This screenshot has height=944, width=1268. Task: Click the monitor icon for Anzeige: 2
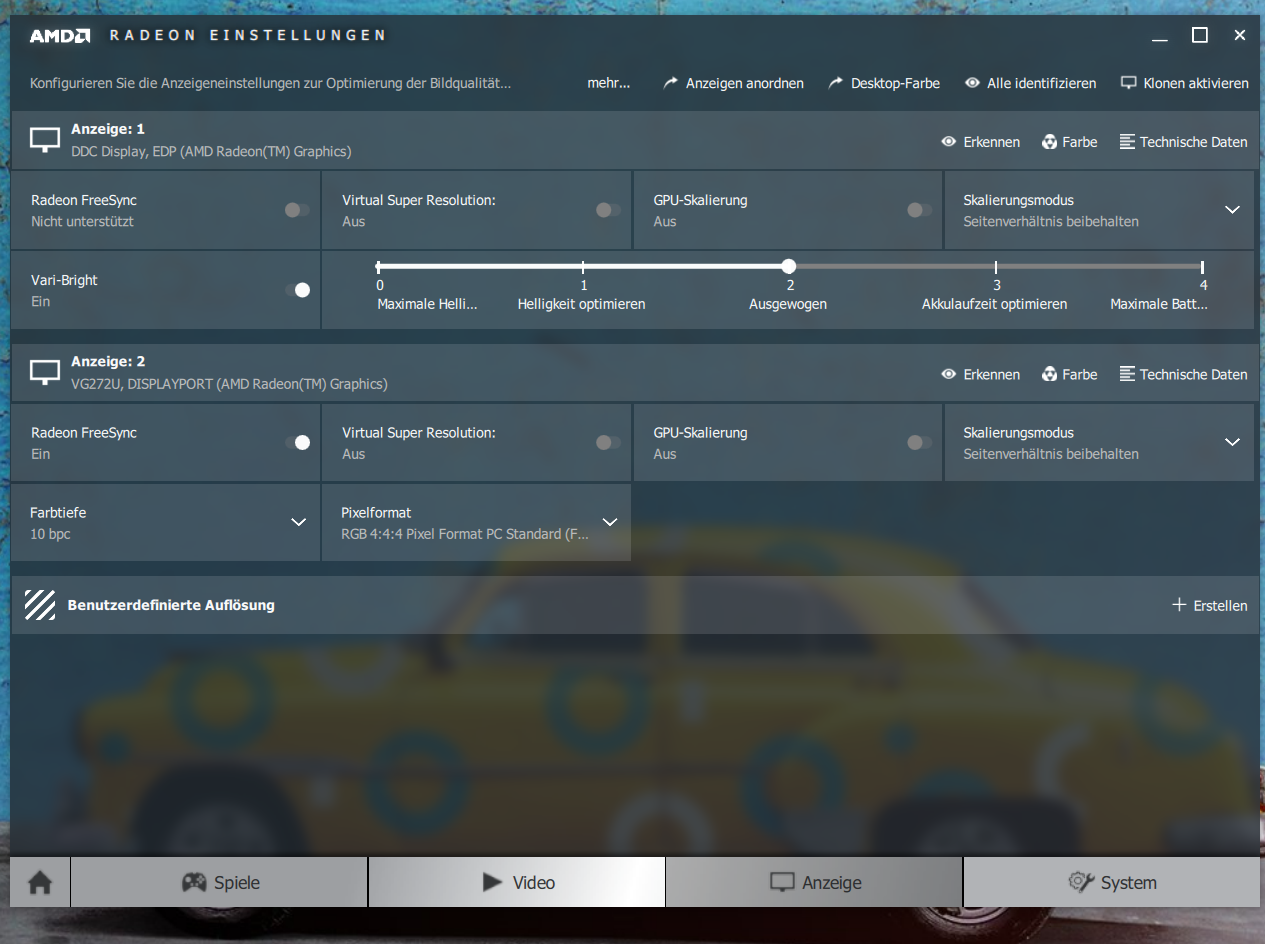(x=45, y=372)
